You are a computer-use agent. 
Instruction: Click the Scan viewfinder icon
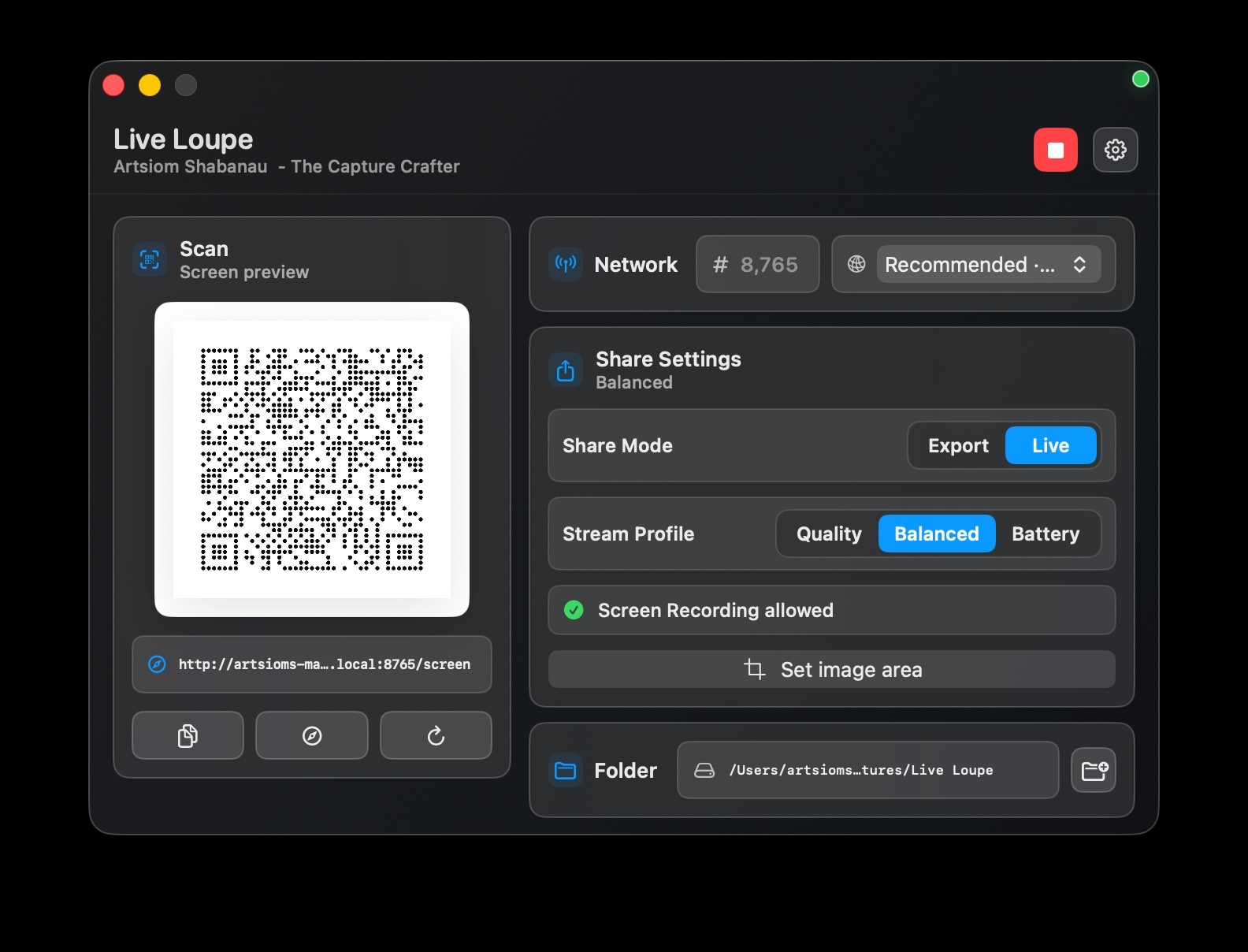[x=150, y=259]
